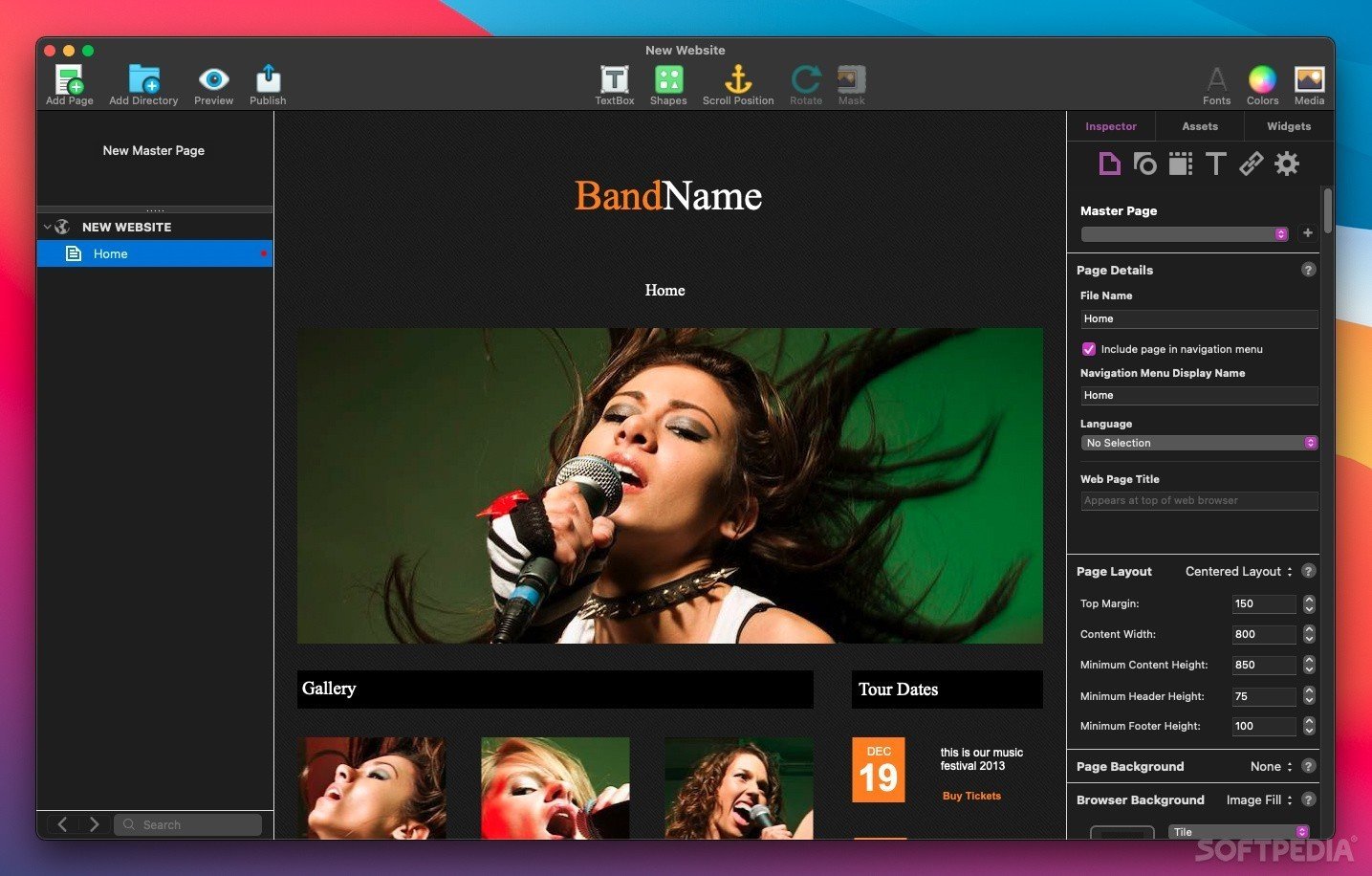1372x876 pixels.
Task: Switch to the Widgets tab
Action: click(1288, 126)
